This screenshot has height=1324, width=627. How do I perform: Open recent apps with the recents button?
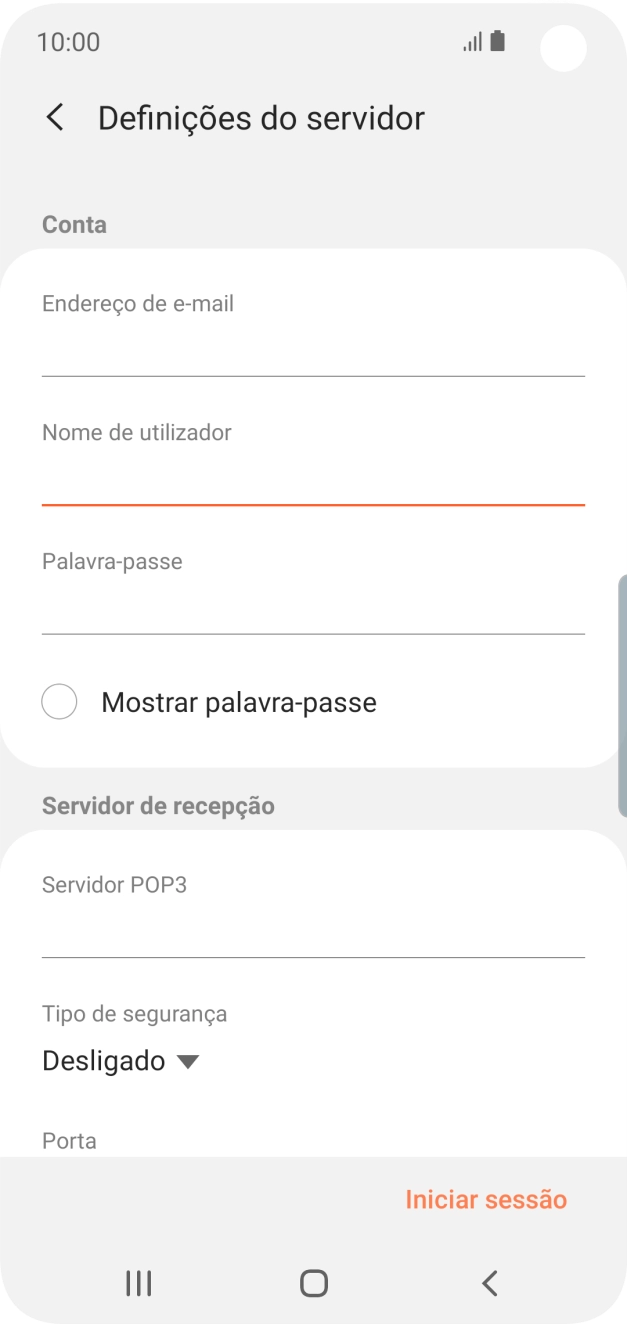[x=137, y=1282]
